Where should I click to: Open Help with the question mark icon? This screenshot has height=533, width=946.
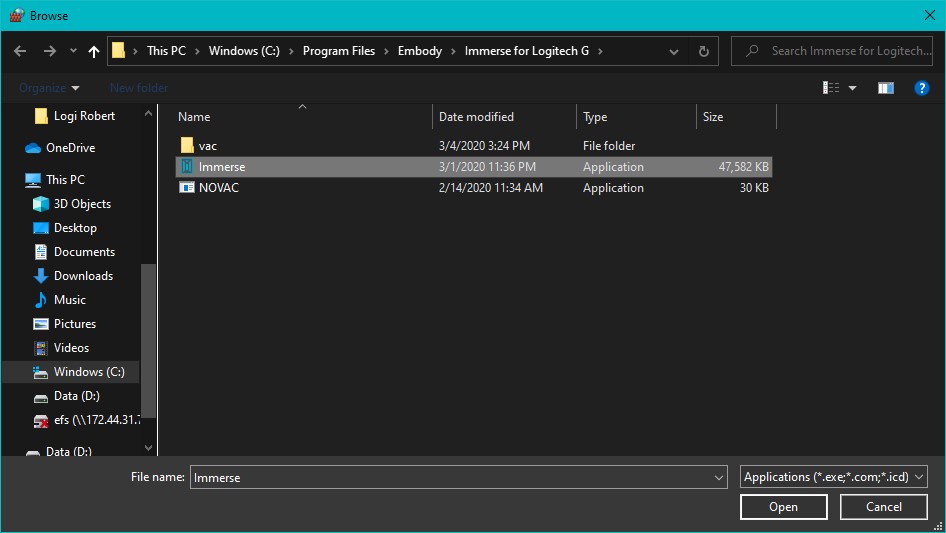point(921,88)
